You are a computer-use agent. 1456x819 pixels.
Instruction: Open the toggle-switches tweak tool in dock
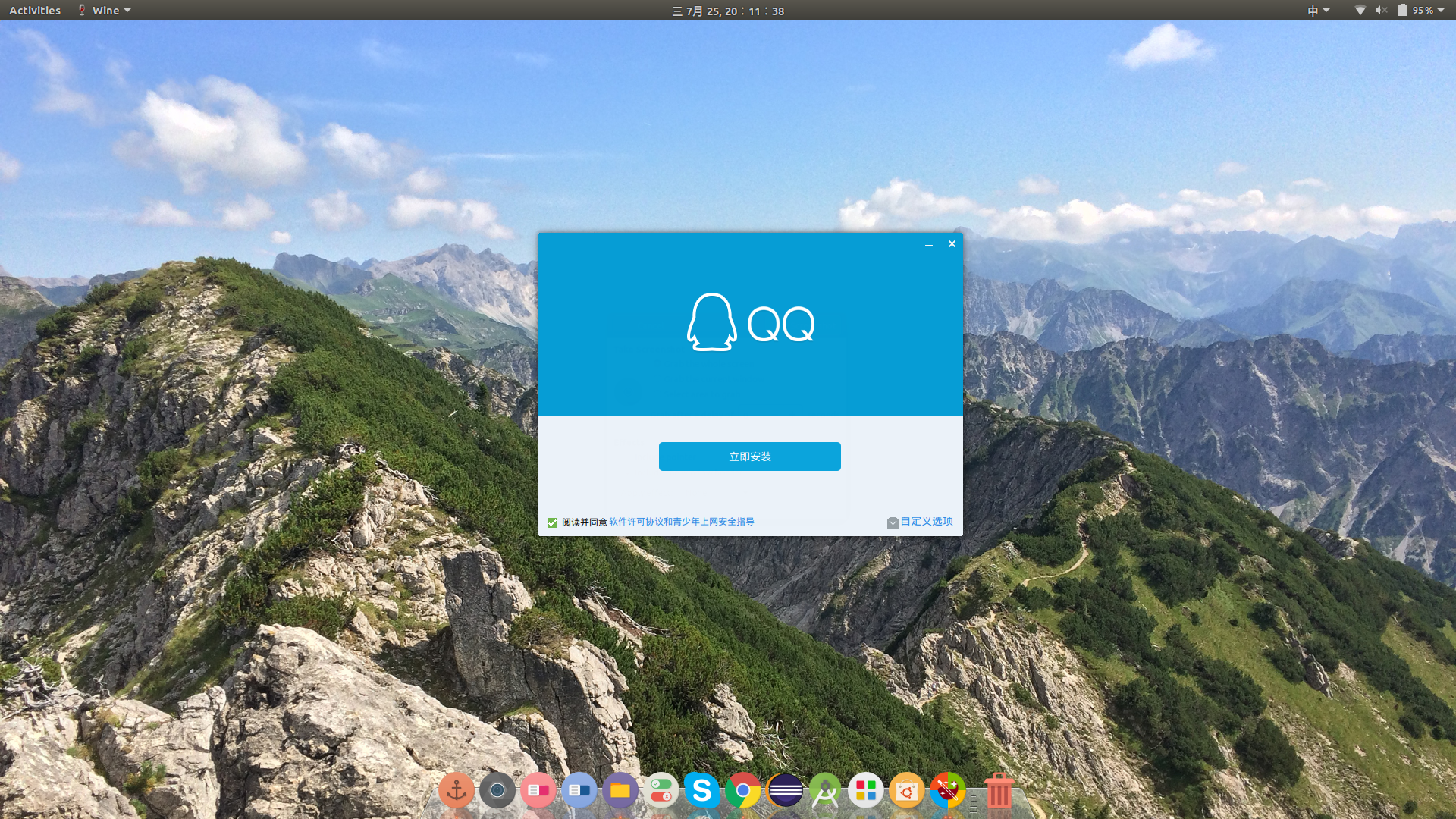(x=661, y=791)
